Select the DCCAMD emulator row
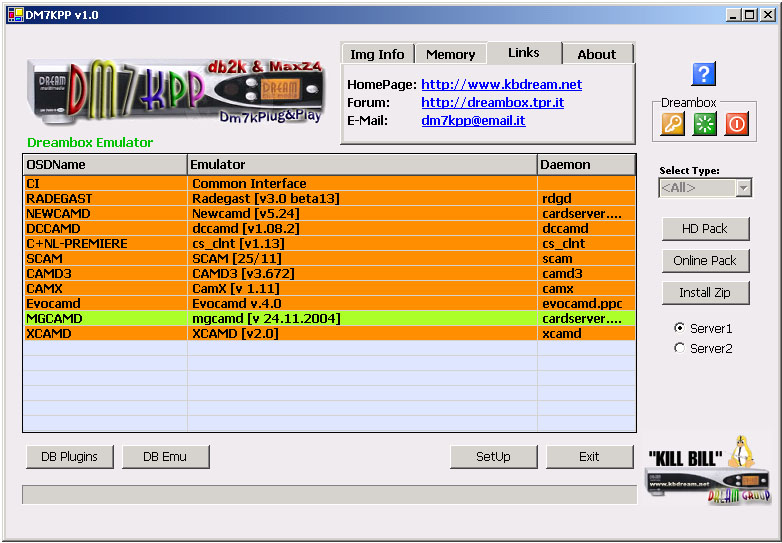The width and height of the screenshot is (782, 543). (329, 228)
